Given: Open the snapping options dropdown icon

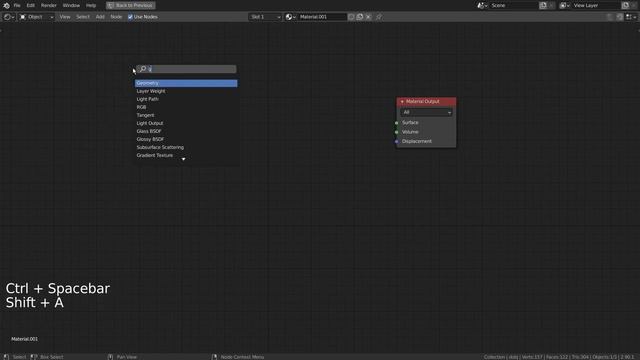Looking at the screenshot, I should click(x=631, y=17).
